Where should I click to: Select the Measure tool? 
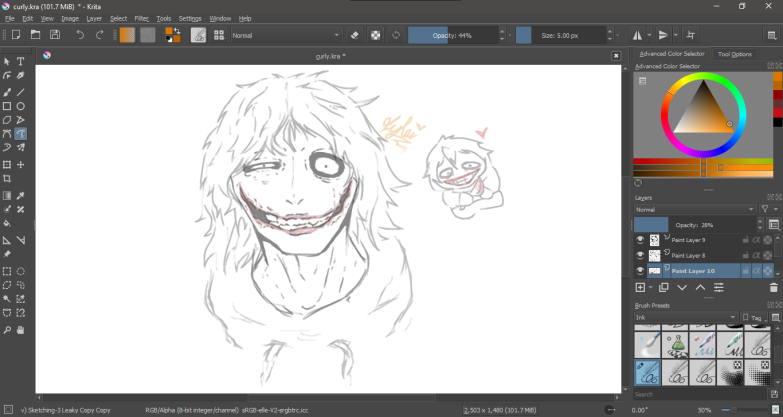pyautogui.click(x=20, y=240)
